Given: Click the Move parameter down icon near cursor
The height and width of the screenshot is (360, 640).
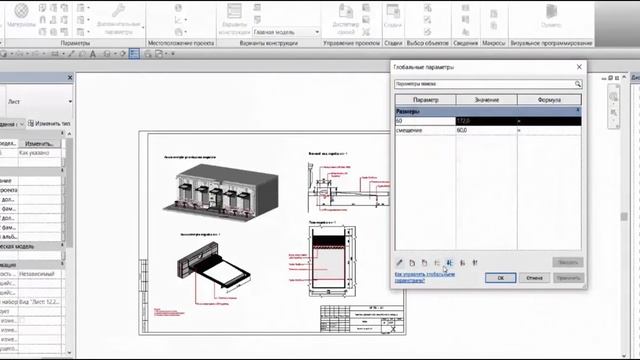Looking at the screenshot, I should tap(449, 263).
